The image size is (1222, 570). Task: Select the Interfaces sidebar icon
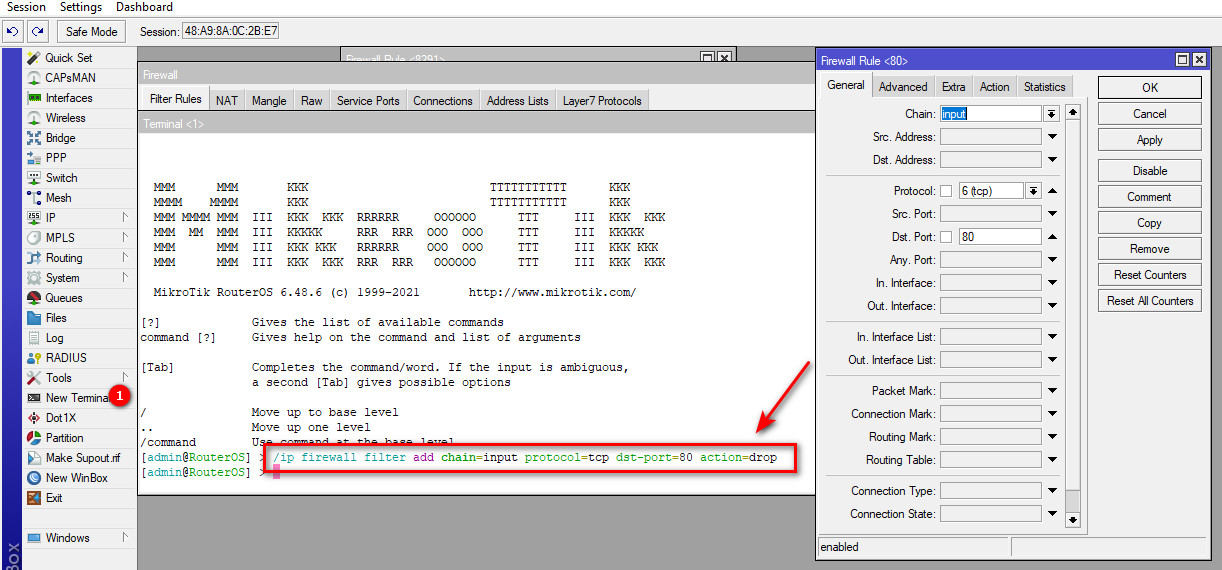[x=34, y=98]
